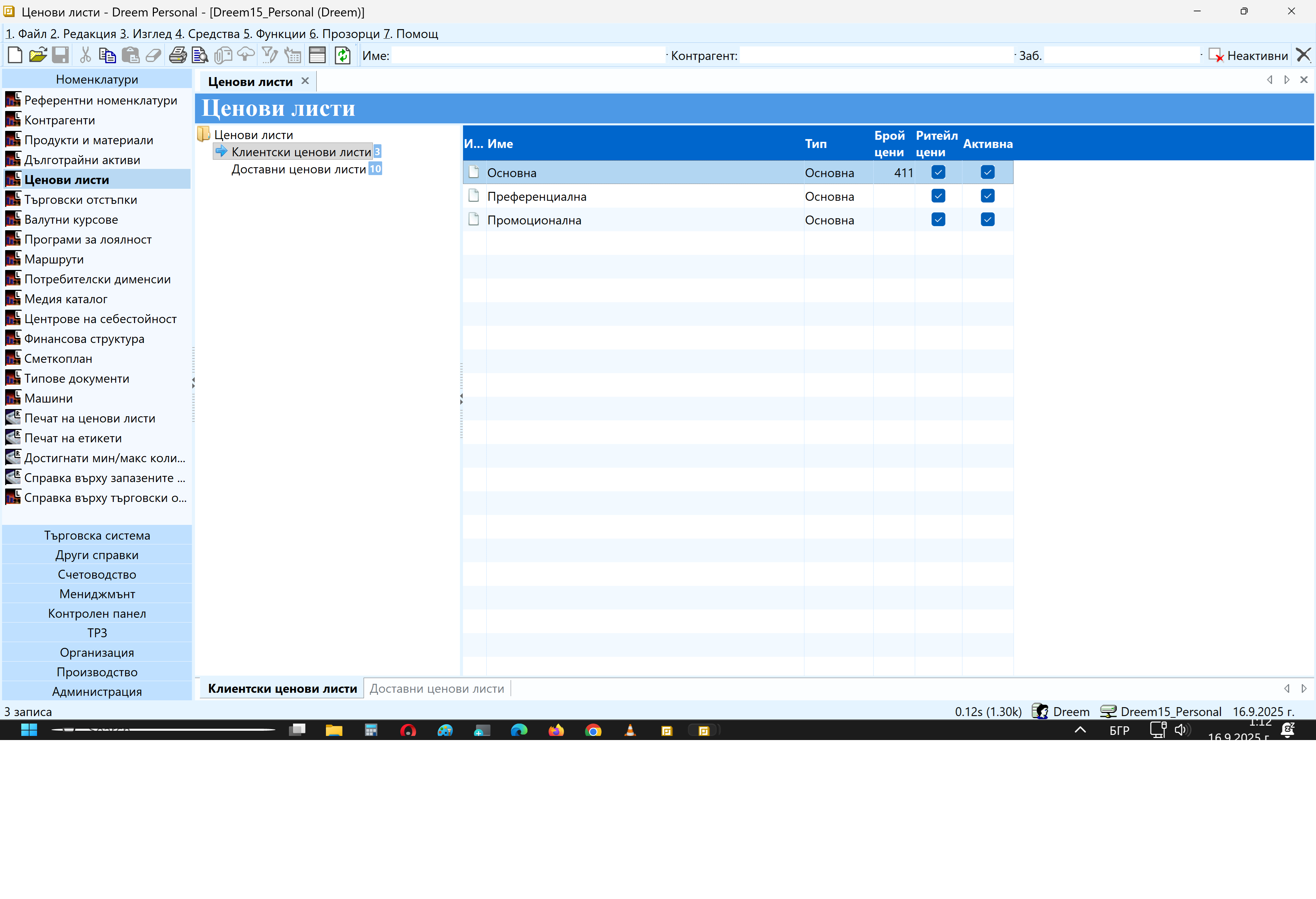Open Търговски отстъпки in the sidebar
Viewport: 1316px width, 899px height.
(x=81, y=200)
